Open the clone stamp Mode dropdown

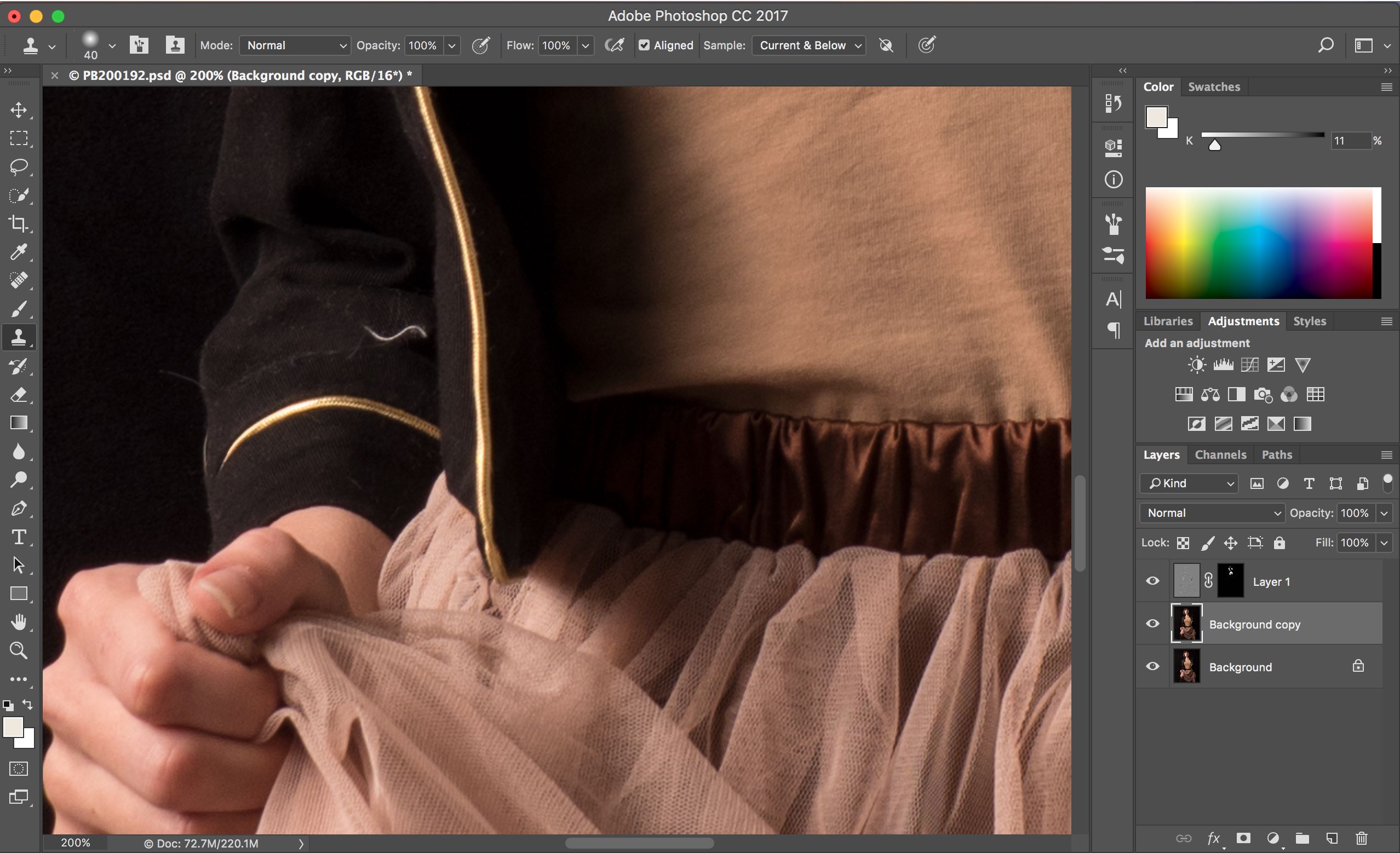(294, 45)
